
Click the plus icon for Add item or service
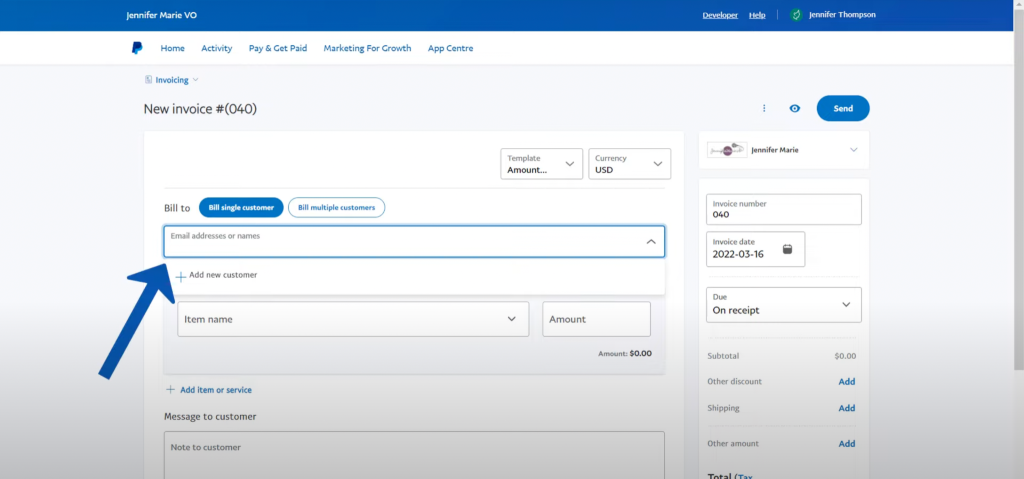click(x=170, y=389)
